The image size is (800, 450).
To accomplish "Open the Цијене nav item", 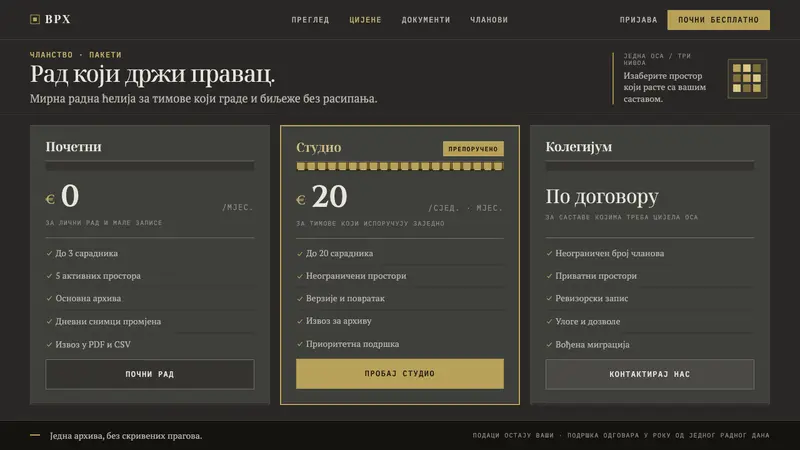I will 365,20.
